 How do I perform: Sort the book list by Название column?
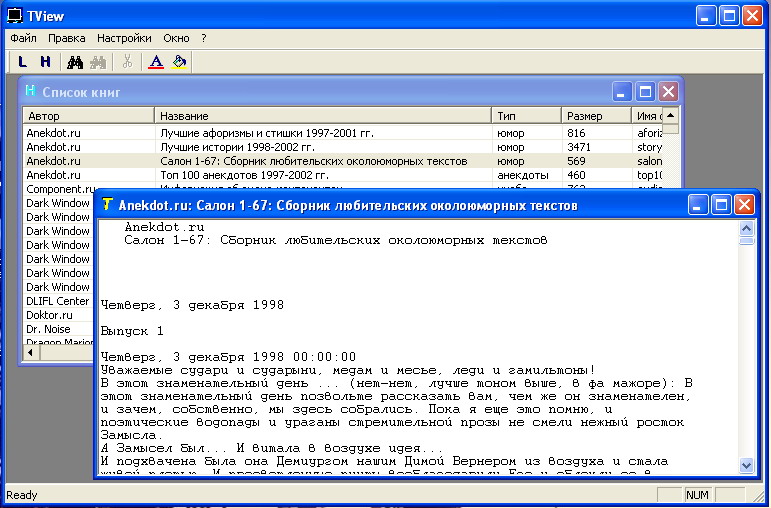(323, 116)
